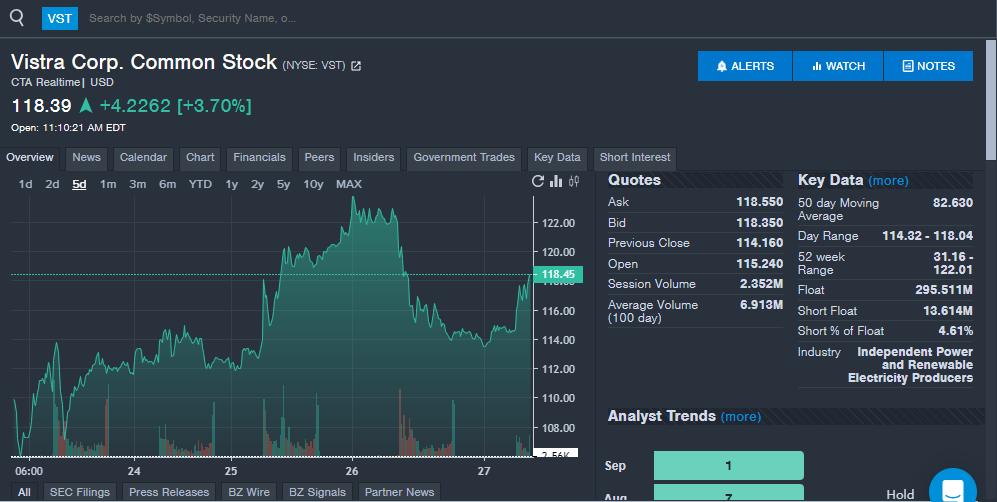Set chart range to YTD

coord(200,184)
